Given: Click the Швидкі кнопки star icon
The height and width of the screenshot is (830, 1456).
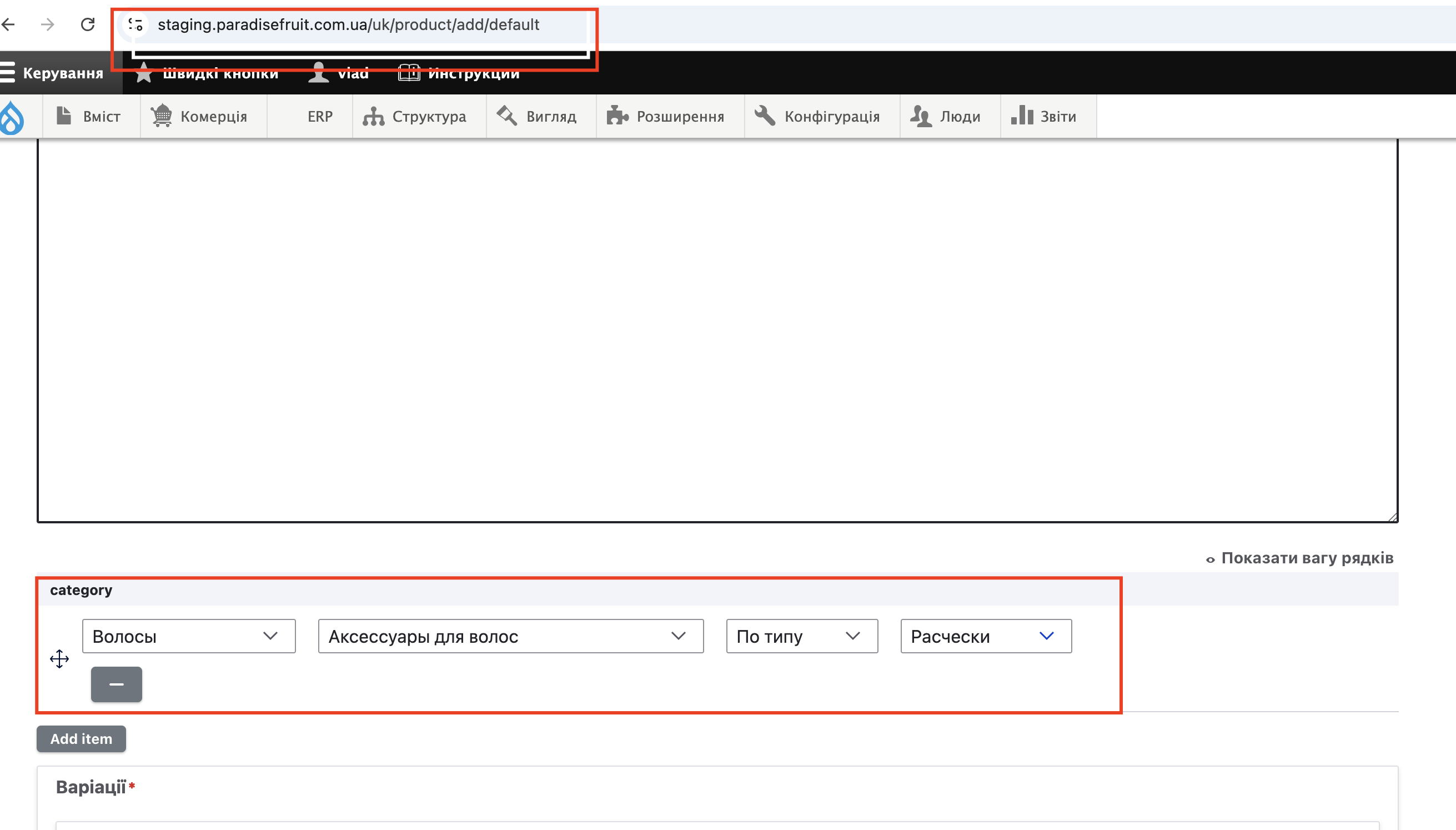Looking at the screenshot, I should pos(144,73).
